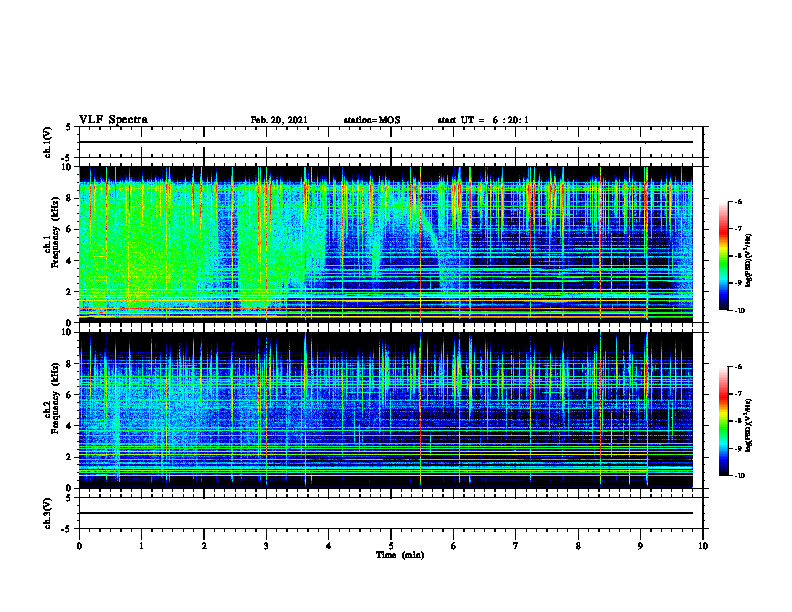Click the "0" tick on time axis
Viewport: 792px width, 612px height.
(x=79, y=546)
